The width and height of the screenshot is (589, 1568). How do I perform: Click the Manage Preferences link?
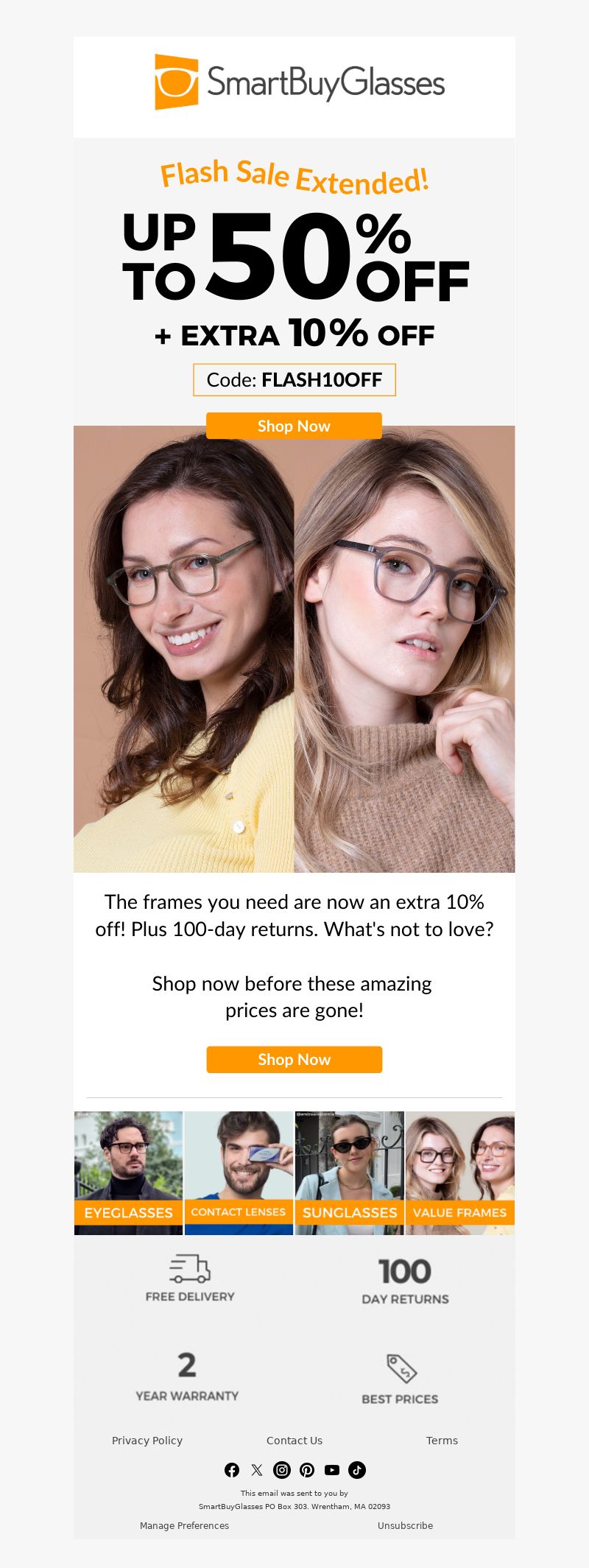184,1525
